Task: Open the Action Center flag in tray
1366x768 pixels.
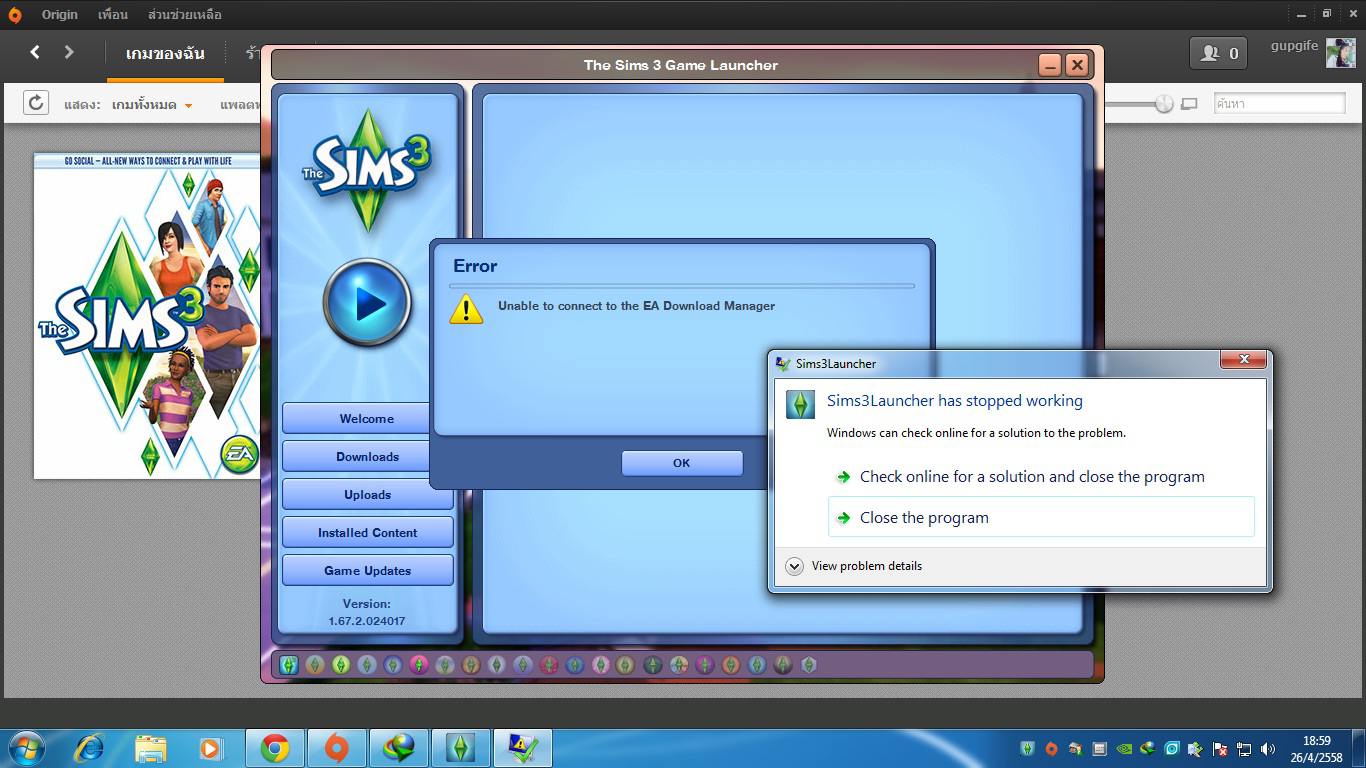Action: click(1220, 749)
